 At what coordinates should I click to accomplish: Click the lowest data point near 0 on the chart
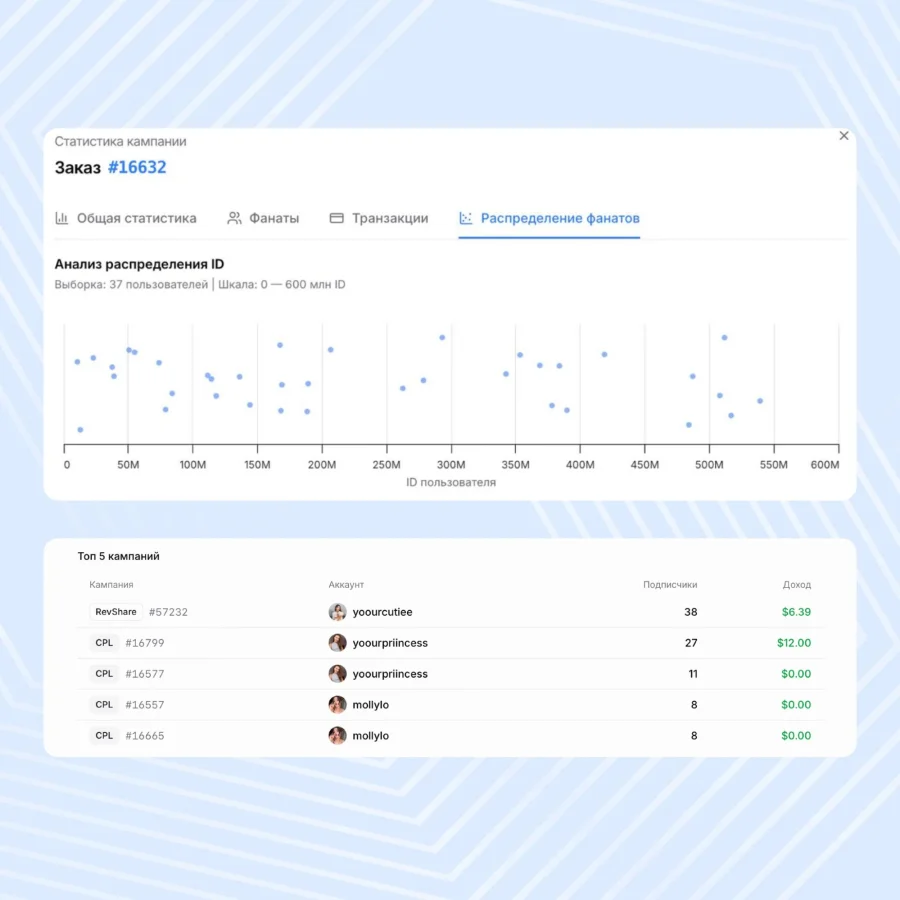tap(80, 430)
